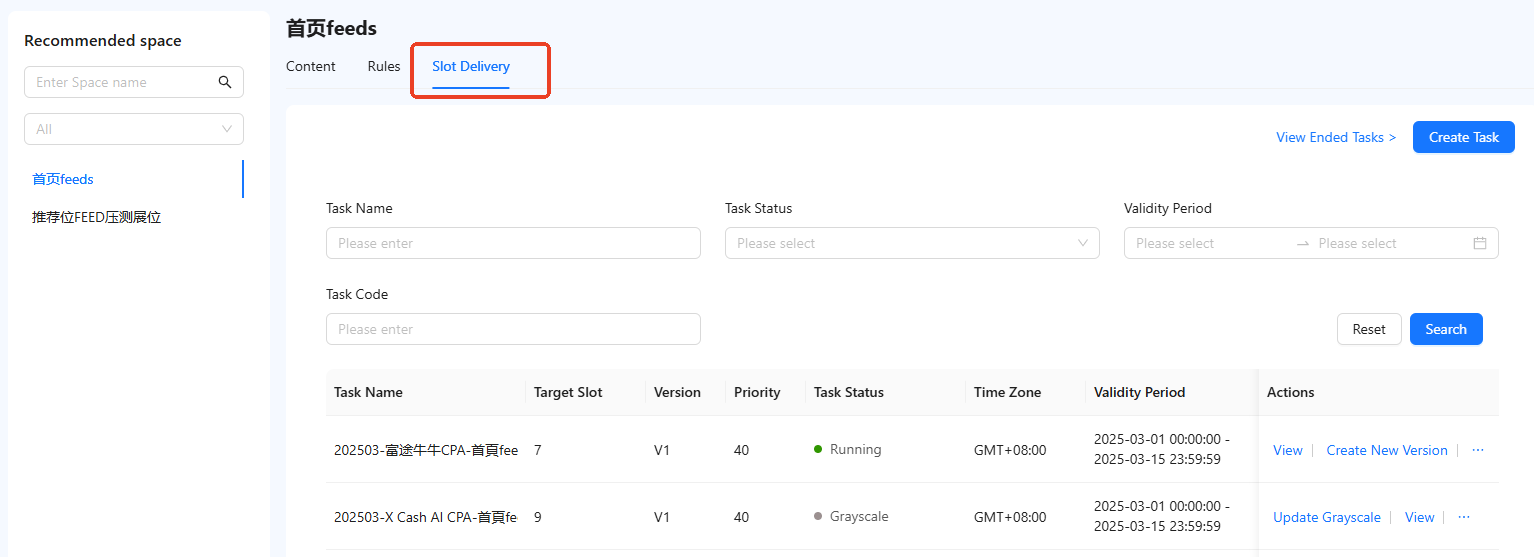
Task: Open more actions ellipsis for 富途牛牛CPA task
Action: point(1478,450)
